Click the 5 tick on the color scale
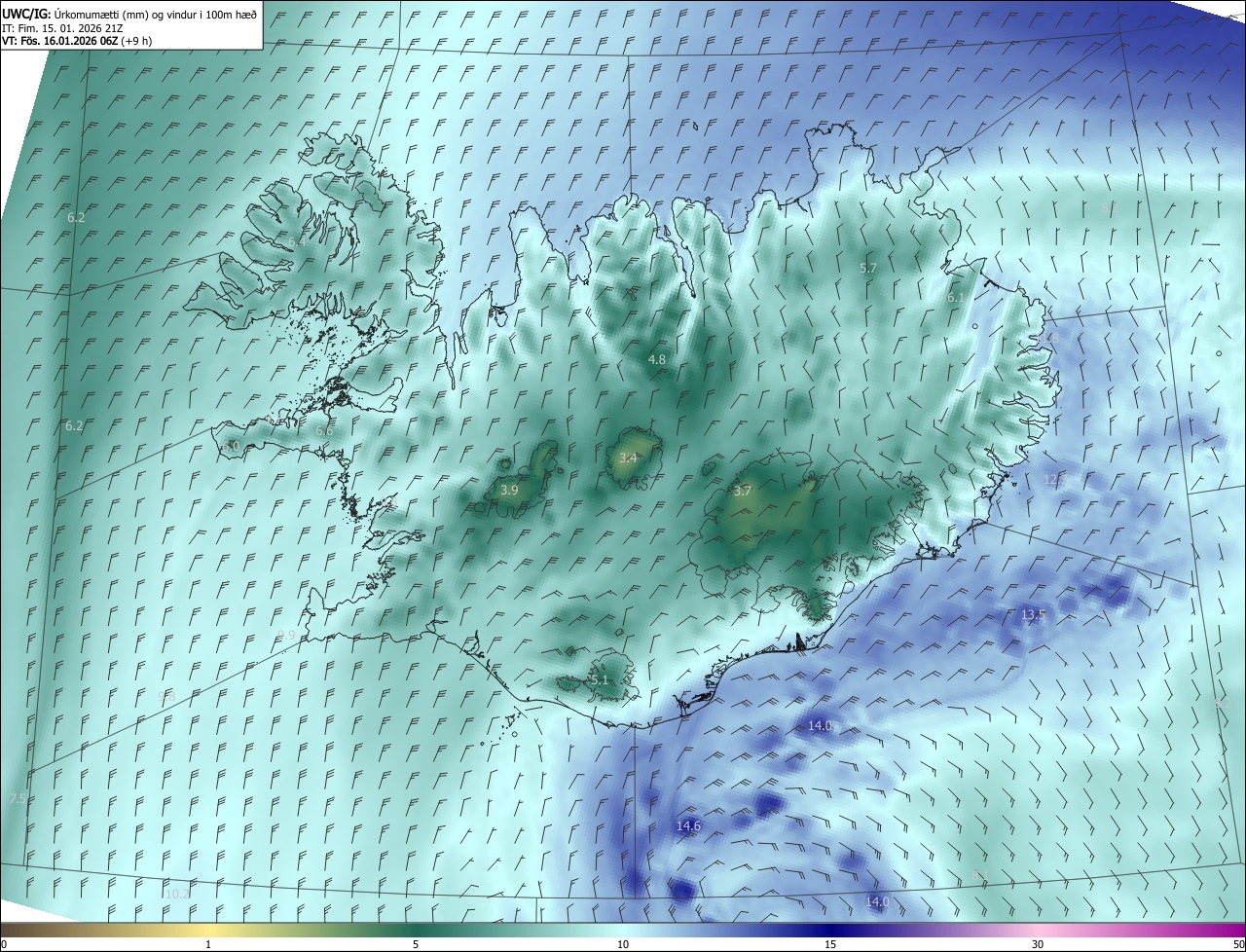1246x952 pixels. [416, 944]
